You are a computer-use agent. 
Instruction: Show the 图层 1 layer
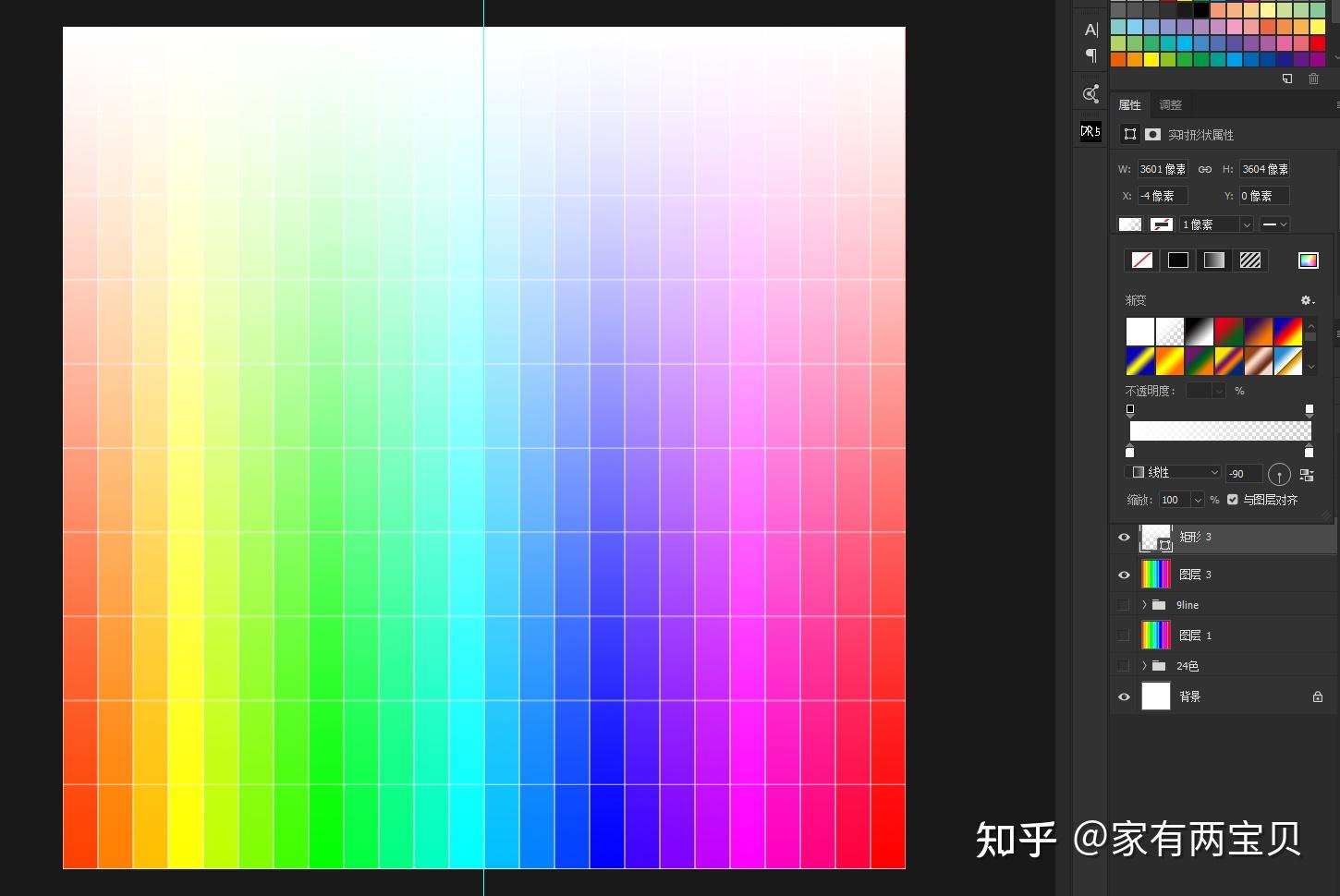[1124, 636]
